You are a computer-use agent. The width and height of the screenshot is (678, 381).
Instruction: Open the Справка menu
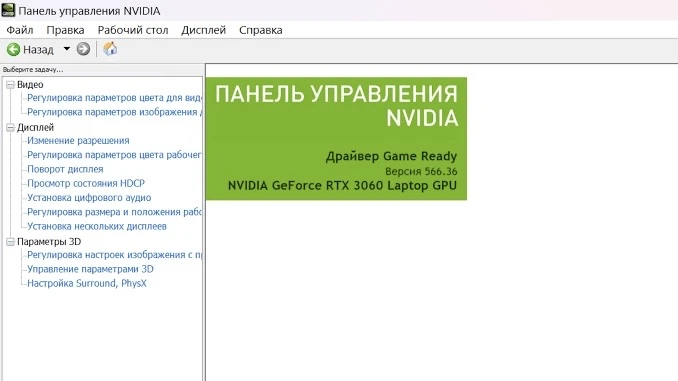[261, 30]
